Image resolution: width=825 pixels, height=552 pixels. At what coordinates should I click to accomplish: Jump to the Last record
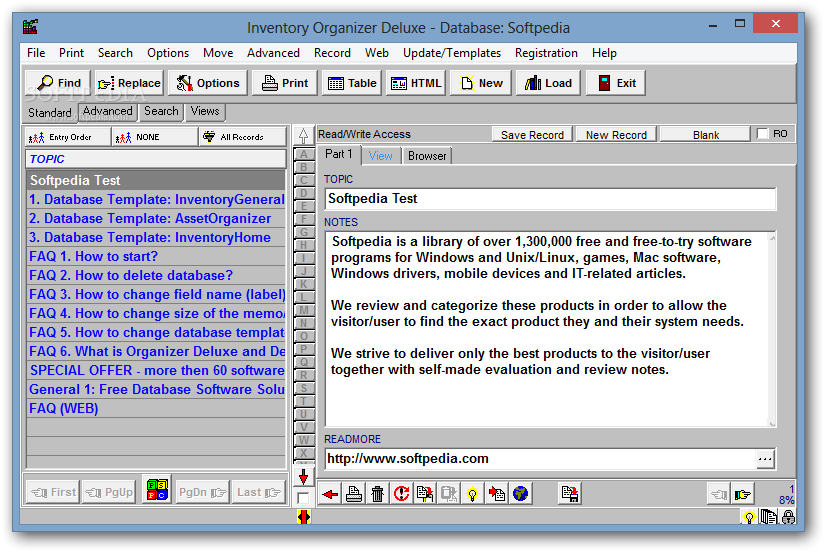pyautogui.click(x=258, y=492)
